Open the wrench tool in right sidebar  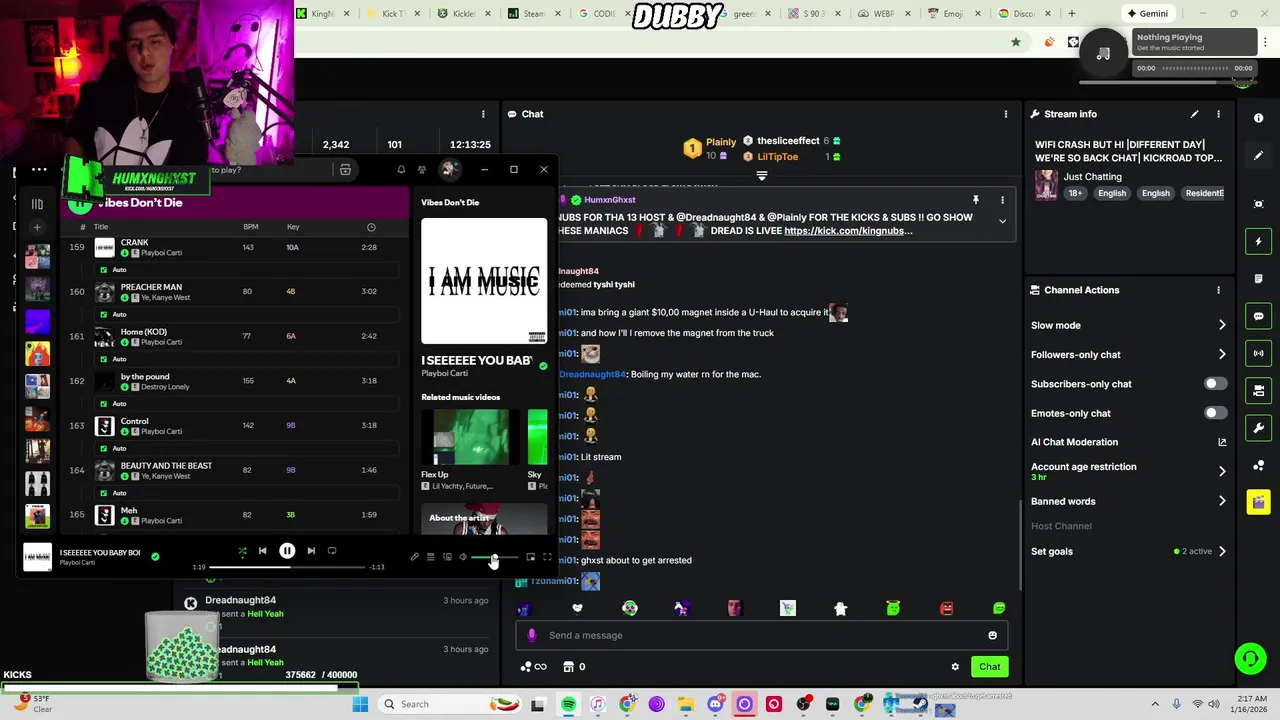[1258, 428]
